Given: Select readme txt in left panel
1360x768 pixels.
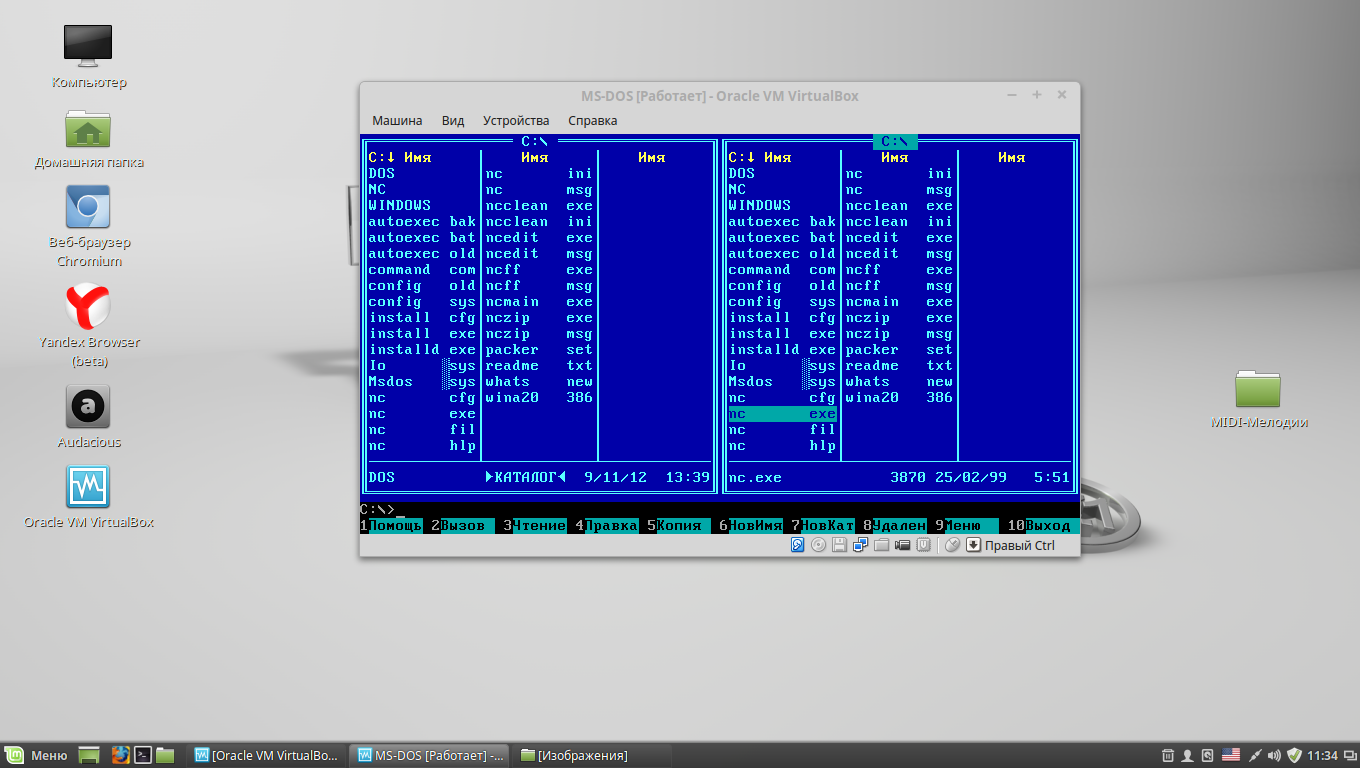Looking at the screenshot, I should click(539, 365).
